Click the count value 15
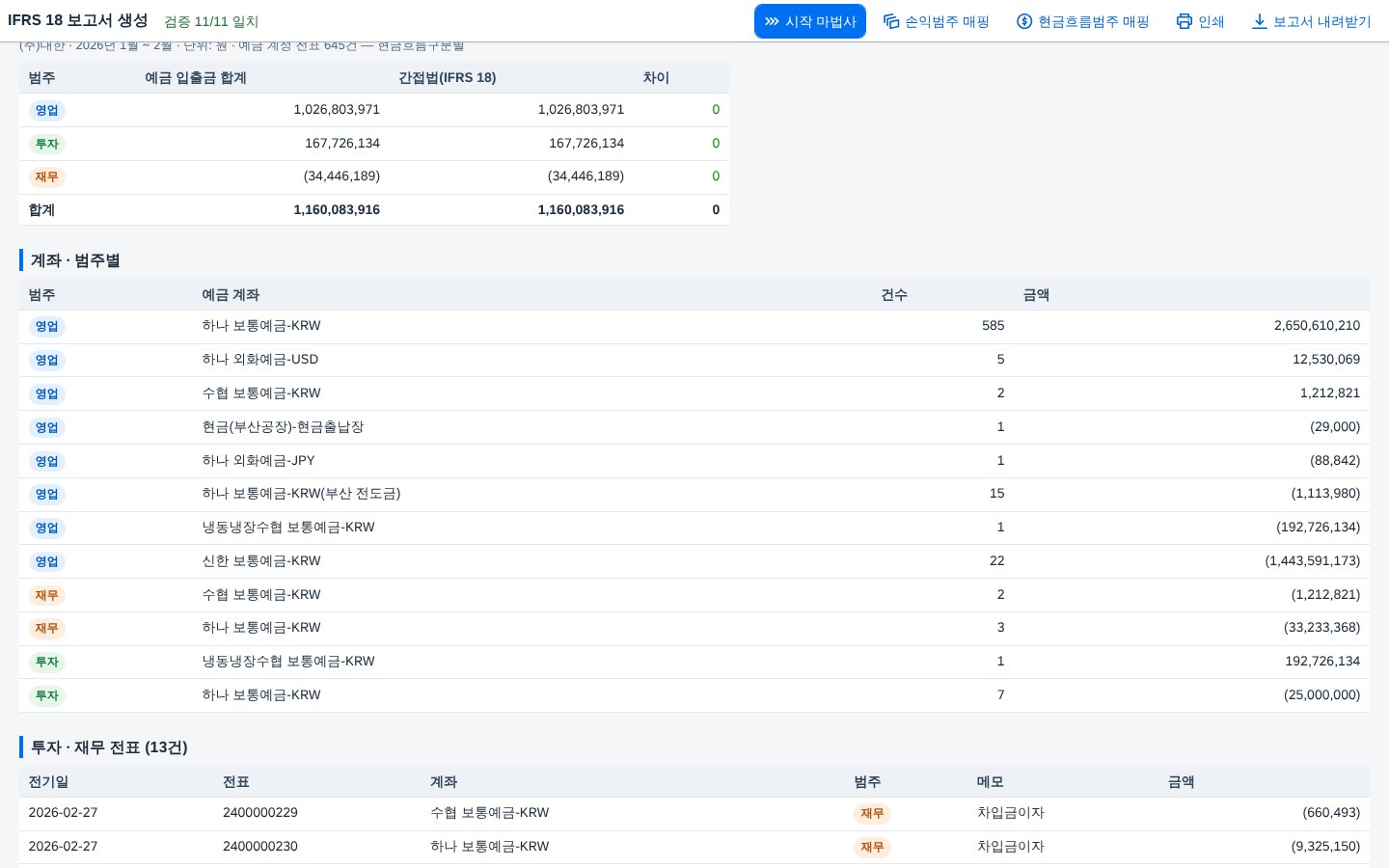Viewport: 1389px width, 868px height. tap(997, 494)
